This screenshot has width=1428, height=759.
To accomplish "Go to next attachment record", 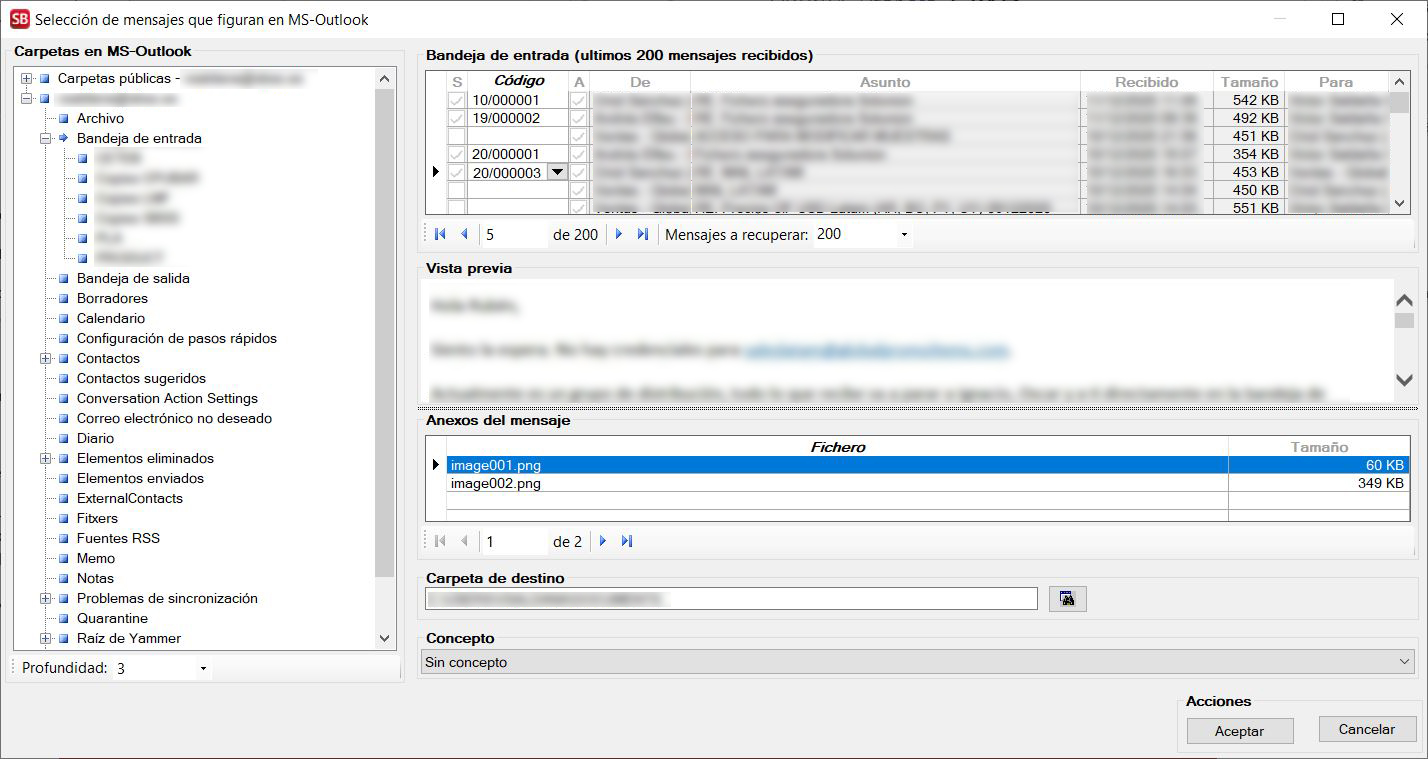I will click(x=603, y=541).
